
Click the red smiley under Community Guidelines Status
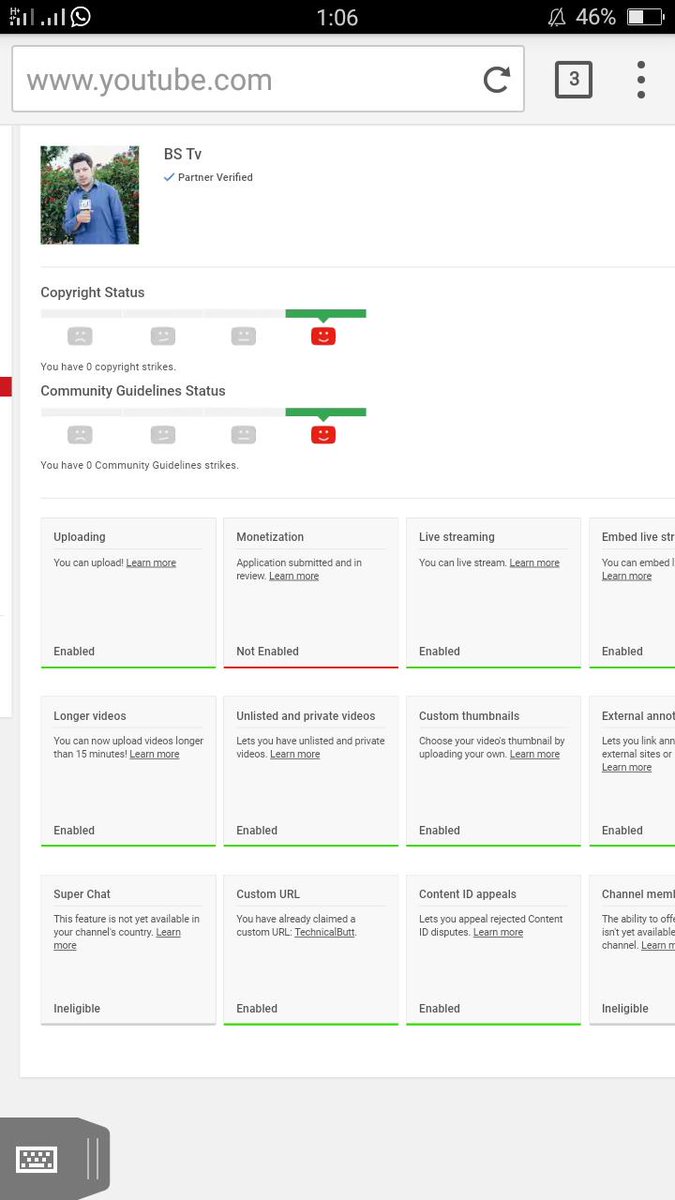click(x=323, y=435)
